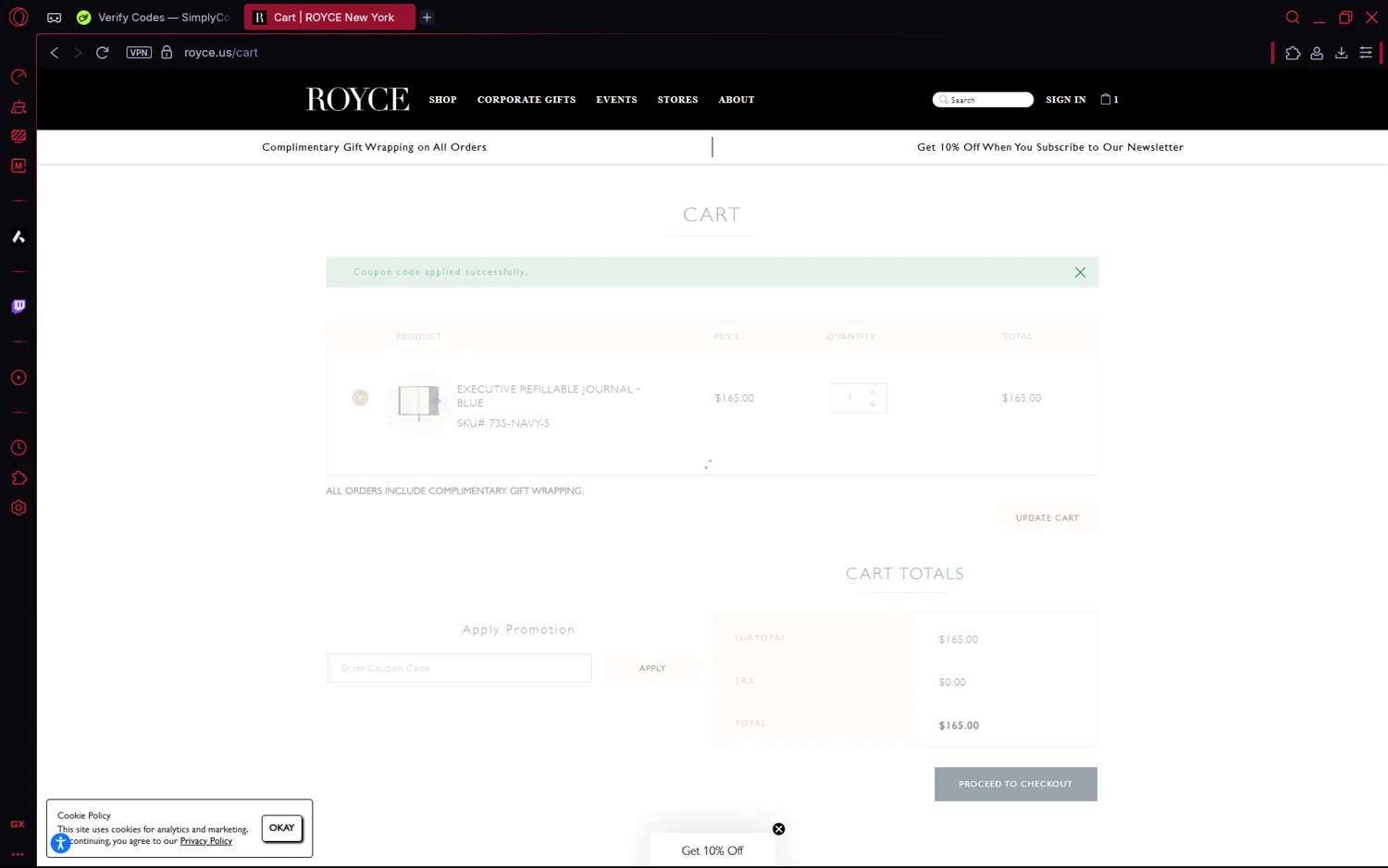Click the SIGN IN link
Viewport: 1388px width, 868px height.
coord(1065,99)
